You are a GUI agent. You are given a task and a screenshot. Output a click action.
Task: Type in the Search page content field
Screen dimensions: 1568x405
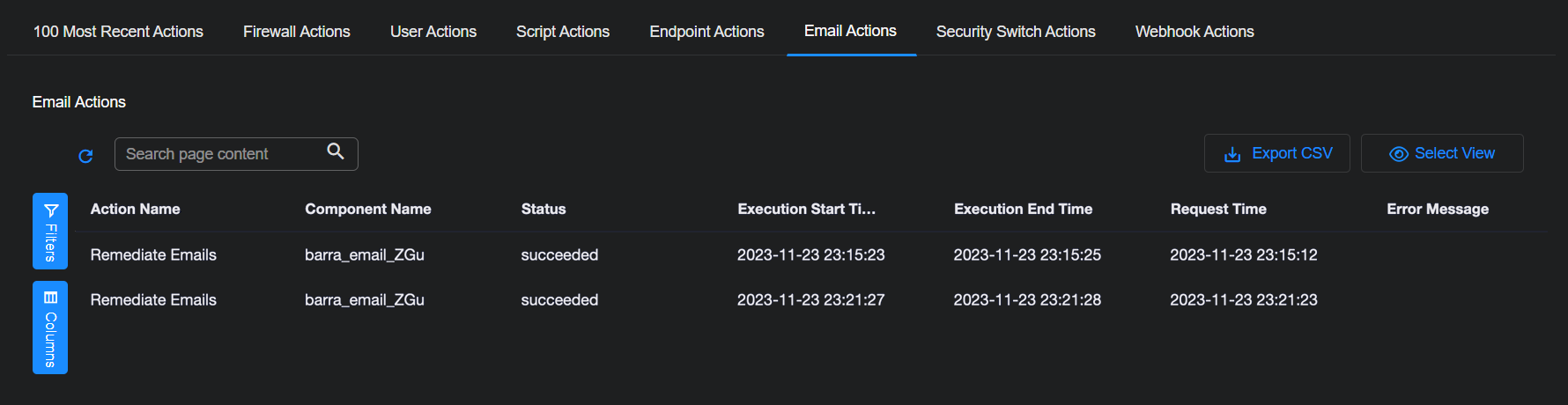click(x=220, y=154)
